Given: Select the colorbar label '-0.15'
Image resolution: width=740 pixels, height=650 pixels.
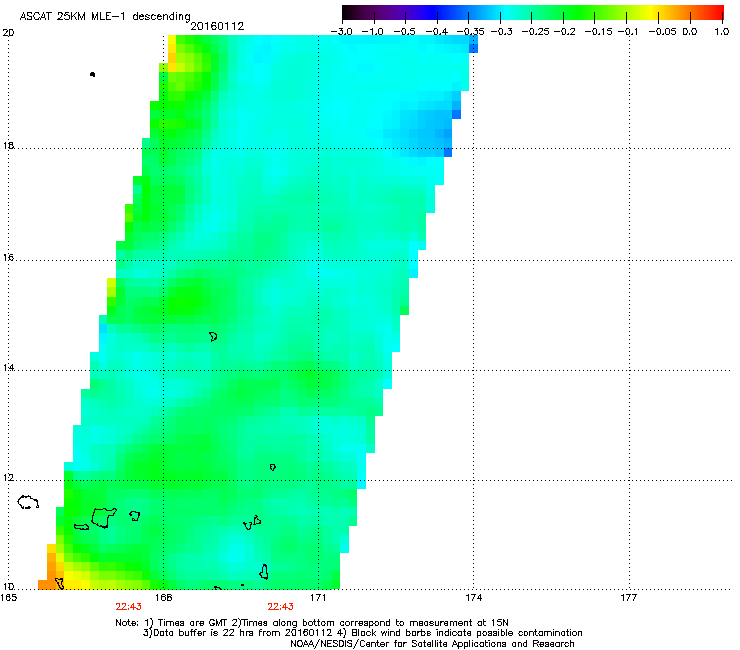Looking at the screenshot, I should pos(598,32).
